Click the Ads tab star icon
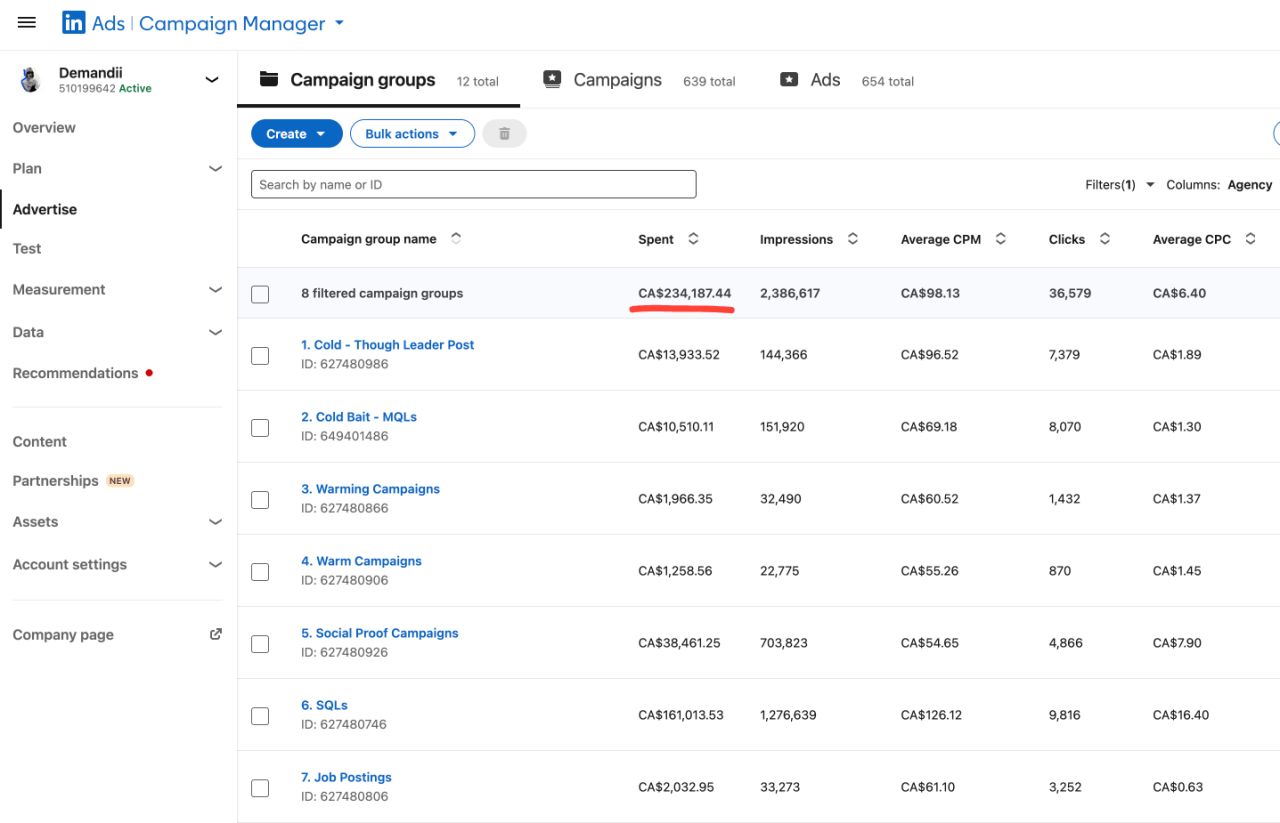1280x823 pixels. coord(789,79)
